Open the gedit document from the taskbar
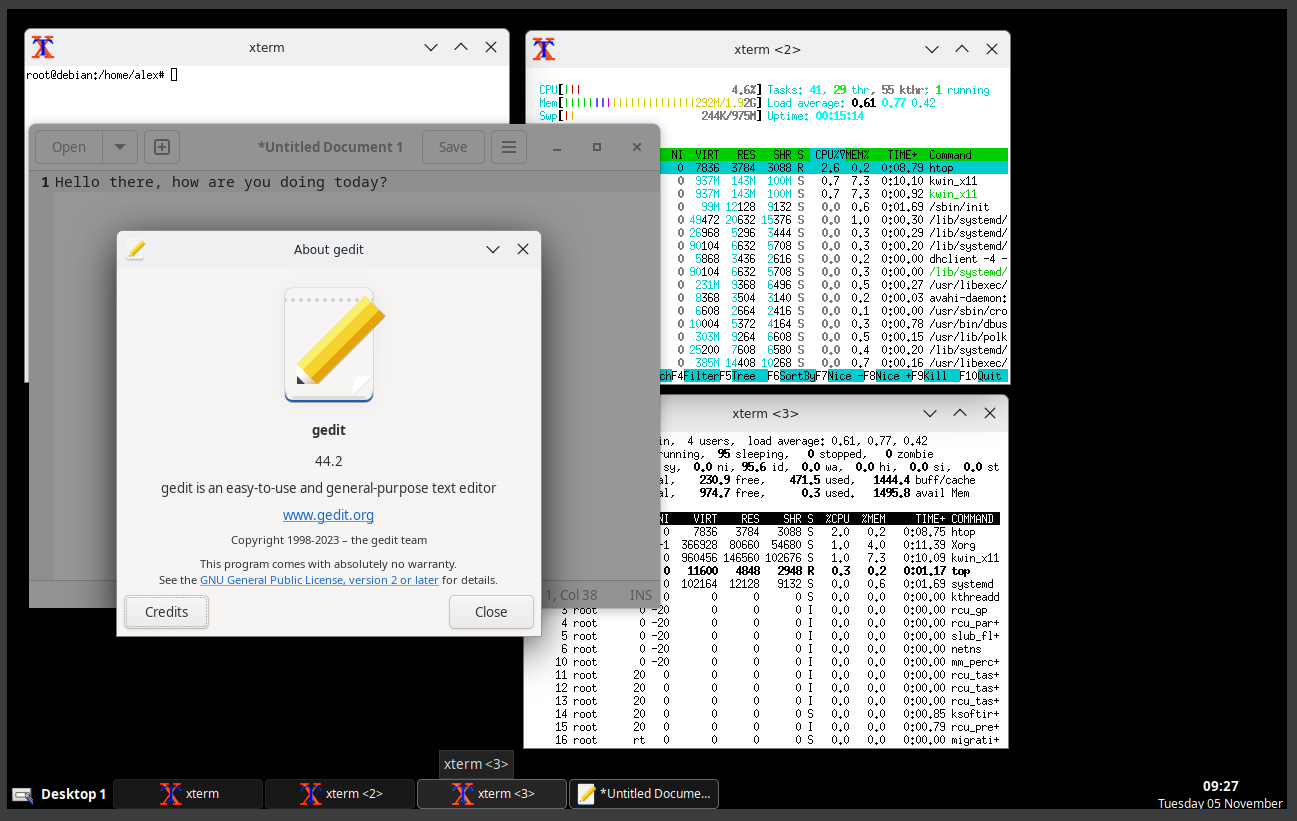 click(x=644, y=794)
